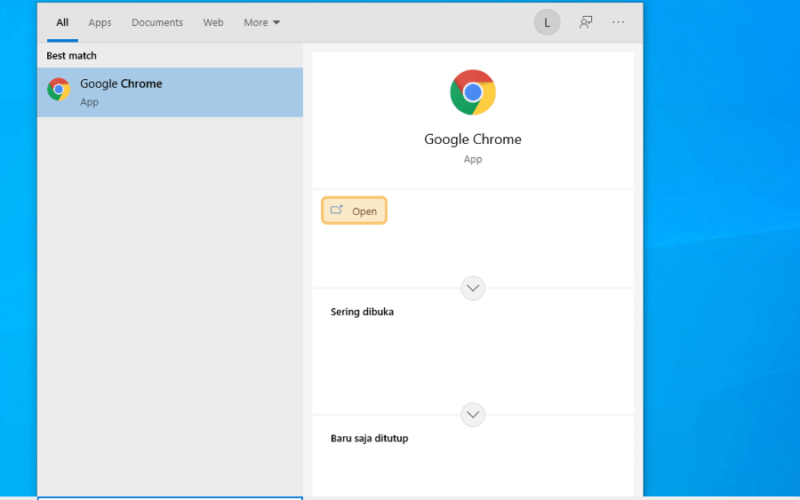Open the feedback icon in search header
This screenshot has height=500, width=800.
[x=585, y=22]
